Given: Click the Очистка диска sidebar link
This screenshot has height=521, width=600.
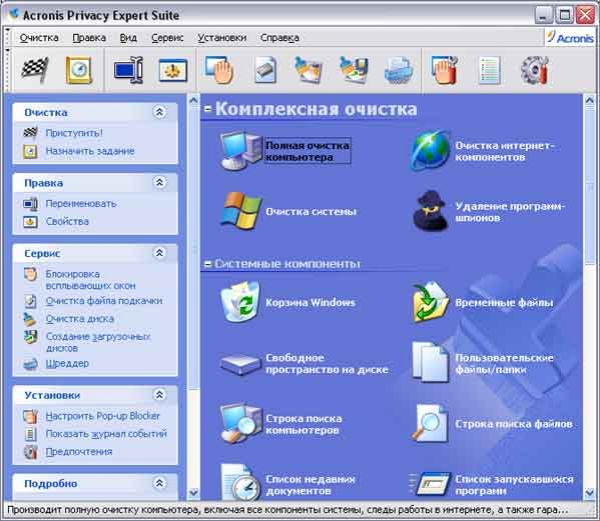Looking at the screenshot, I should pyautogui.click(x=80, y=319).
